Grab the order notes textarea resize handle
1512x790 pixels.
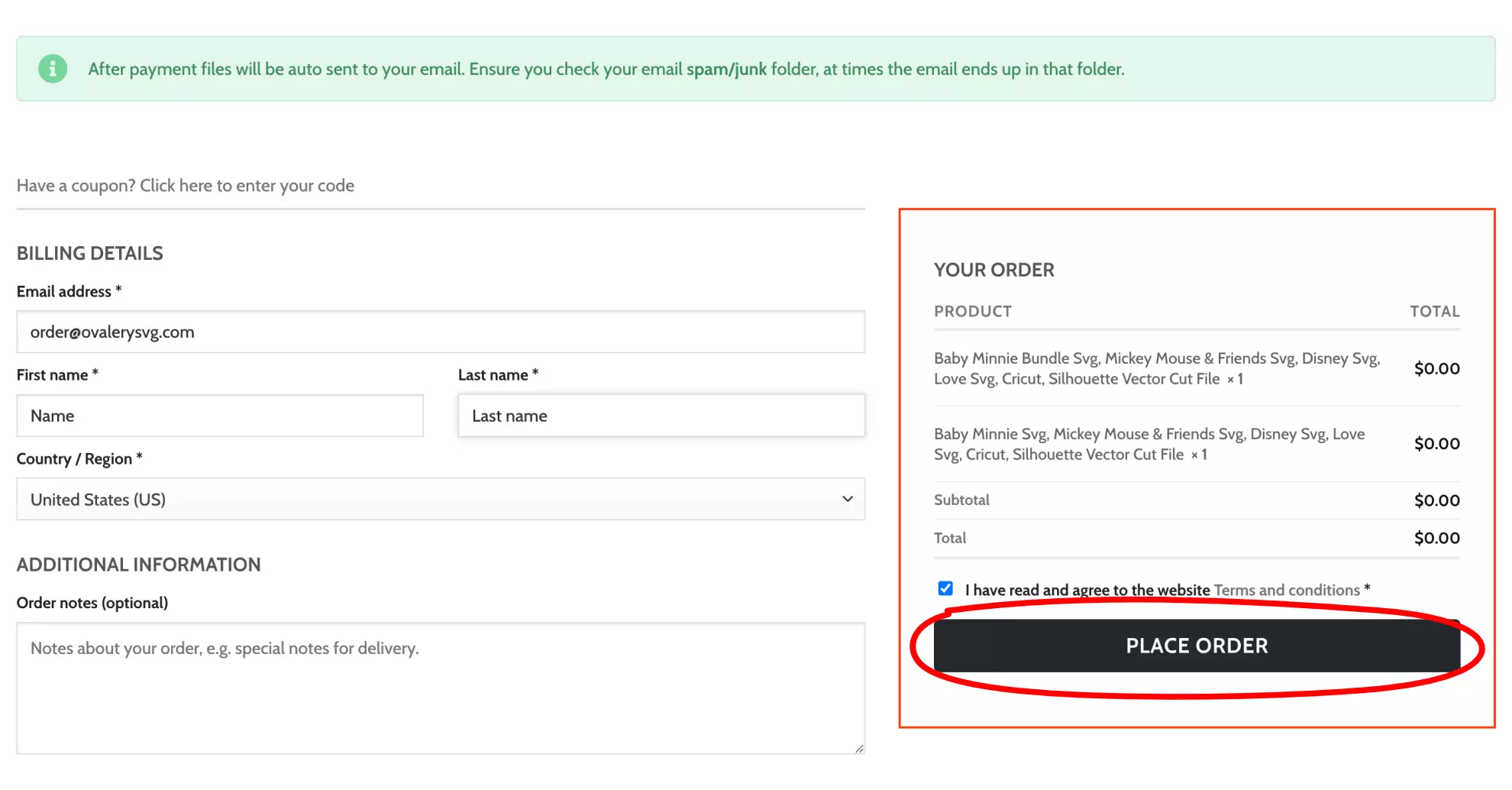859,749
